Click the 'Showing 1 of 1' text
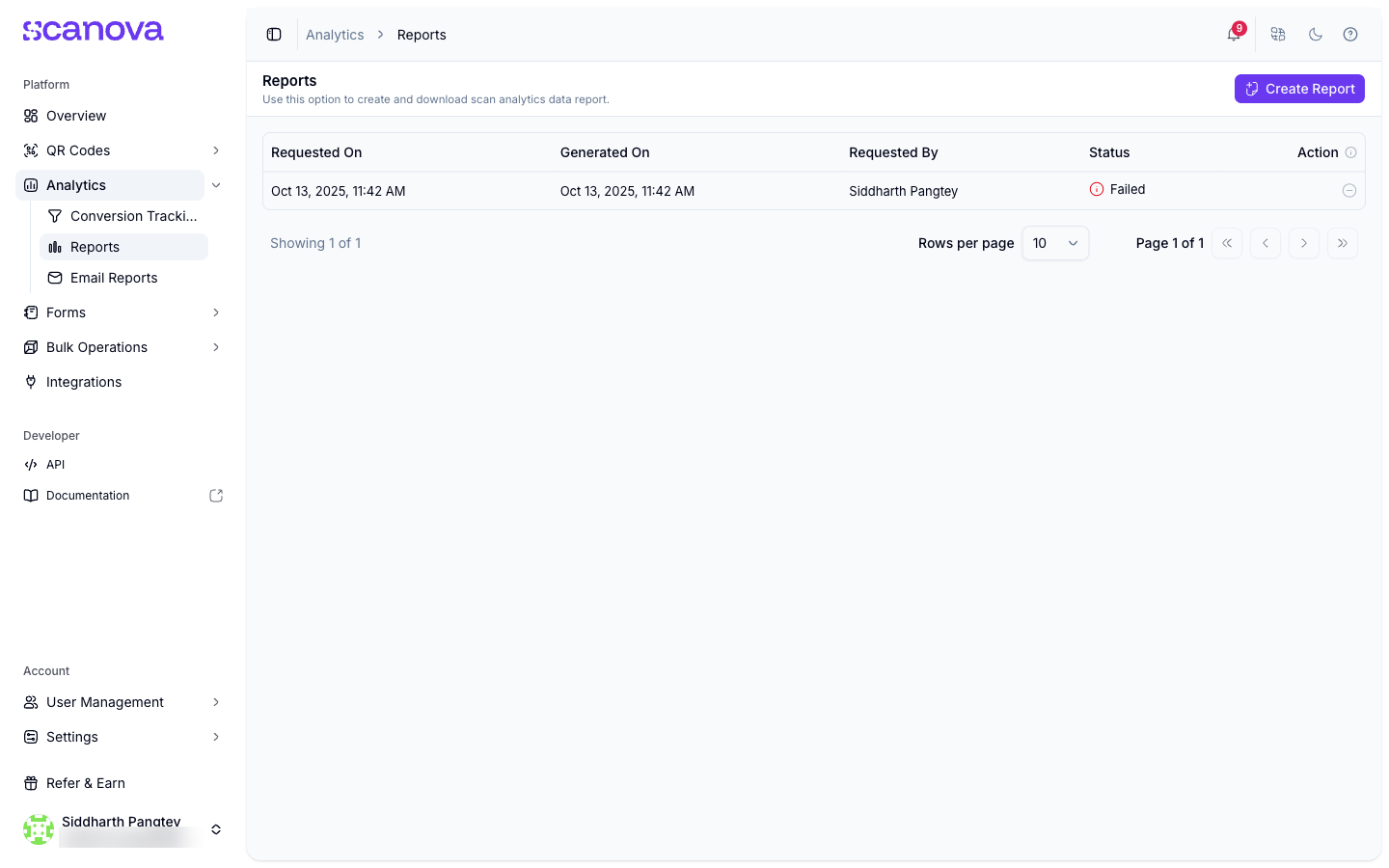The width and height of the screenshot is (1389, 868). pyautogui.click(x=315, y=243)
